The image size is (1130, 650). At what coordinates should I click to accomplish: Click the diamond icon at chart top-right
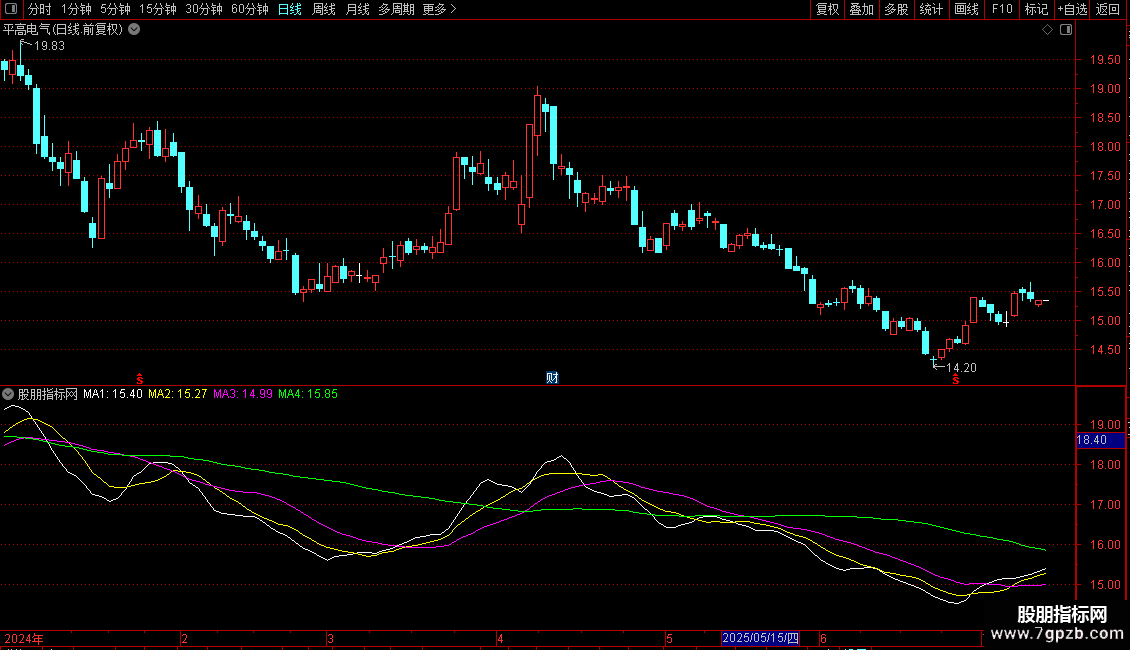[x=1048, y=30]
